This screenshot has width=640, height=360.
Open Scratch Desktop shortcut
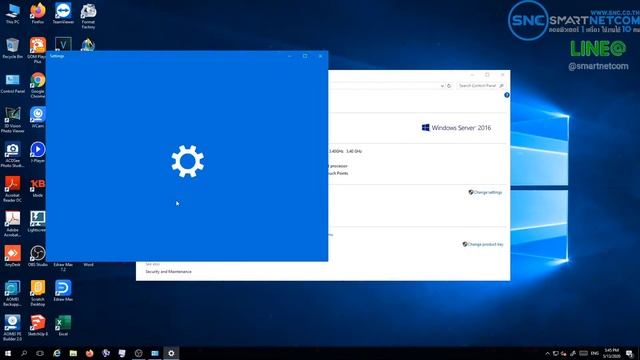[38, 293]
